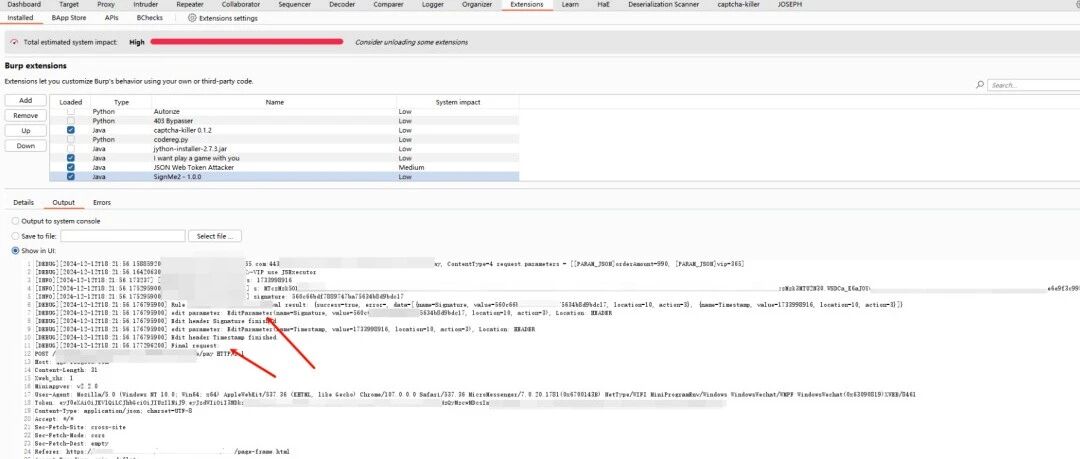Click the Save to file path field
The image size is (1080, 459).
pyautogui.click(x=123, y=236)
